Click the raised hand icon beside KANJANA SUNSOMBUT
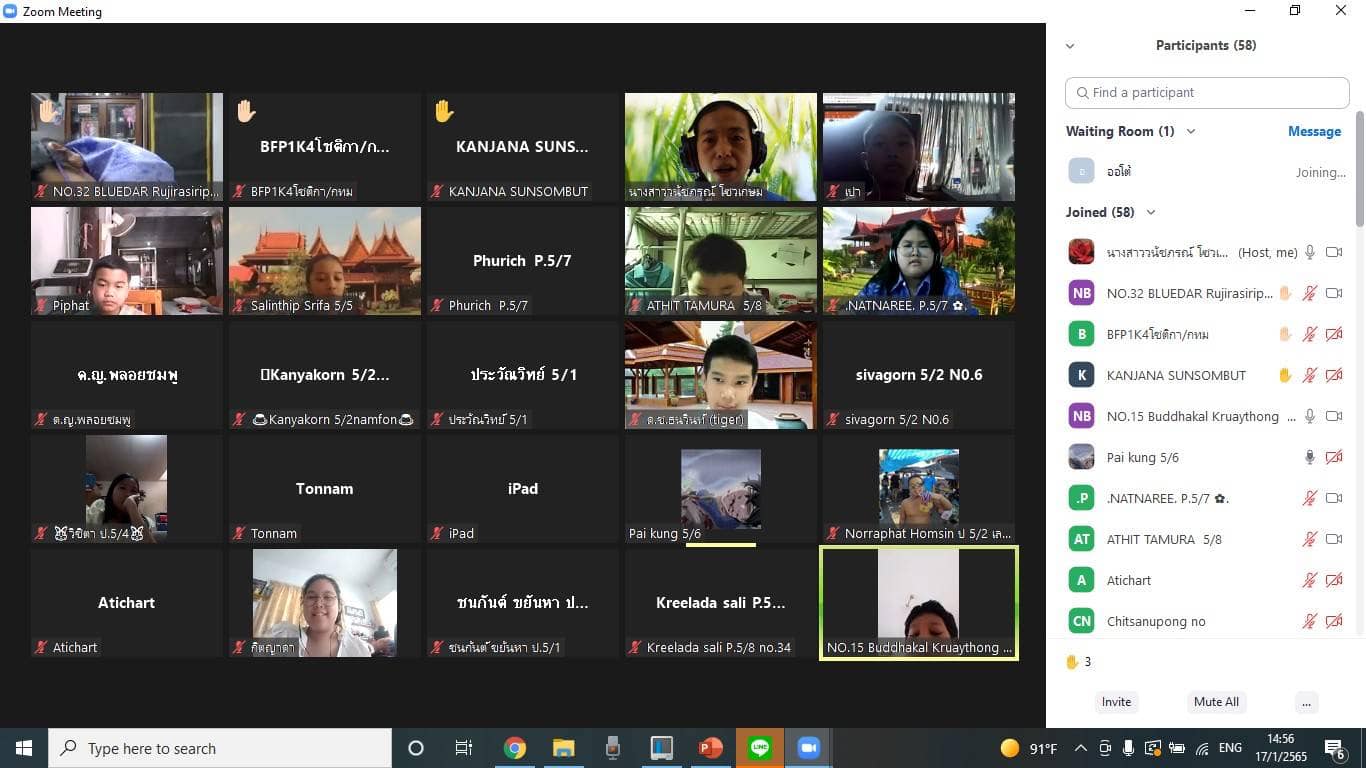This screenshot has height=768, width=1366. click(x=1285, y=375)
